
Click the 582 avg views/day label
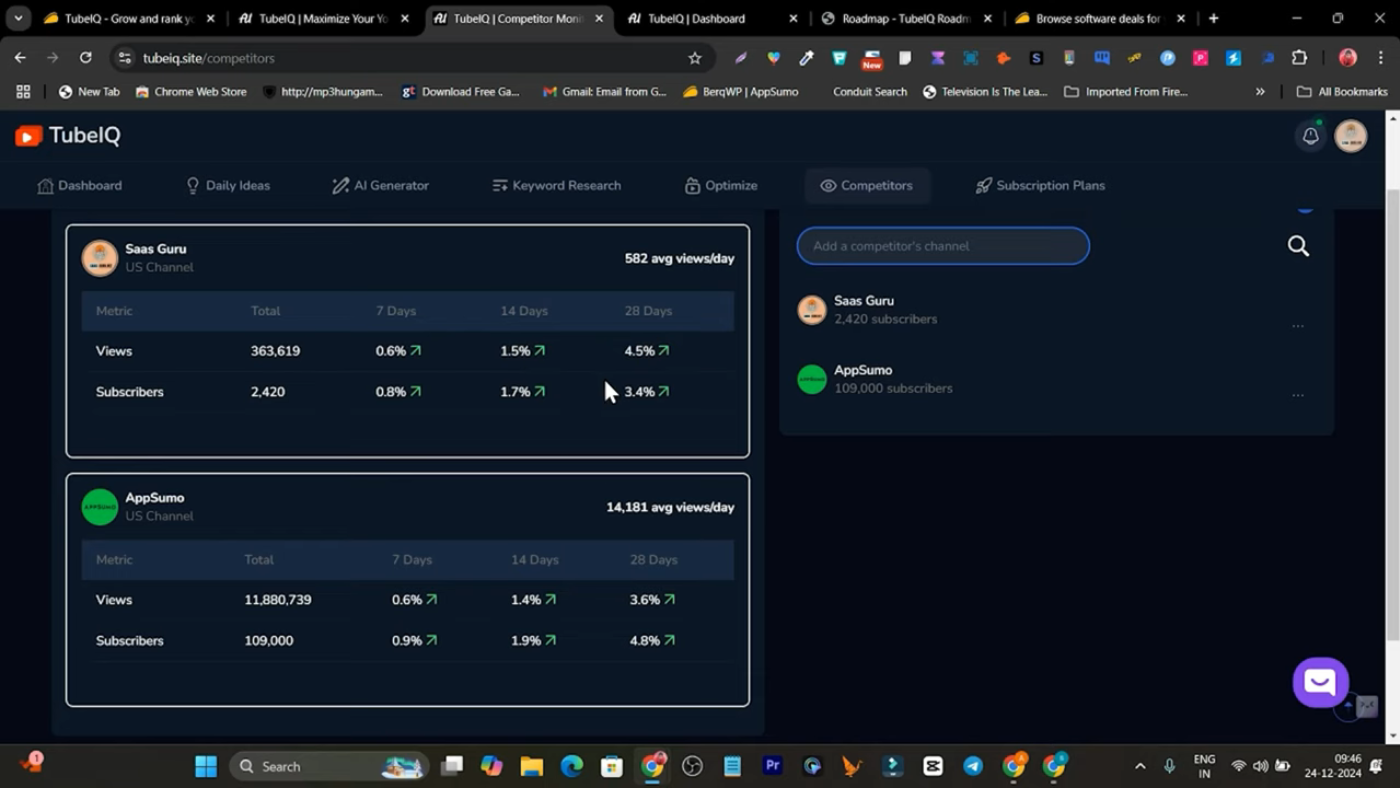(679, 258)
